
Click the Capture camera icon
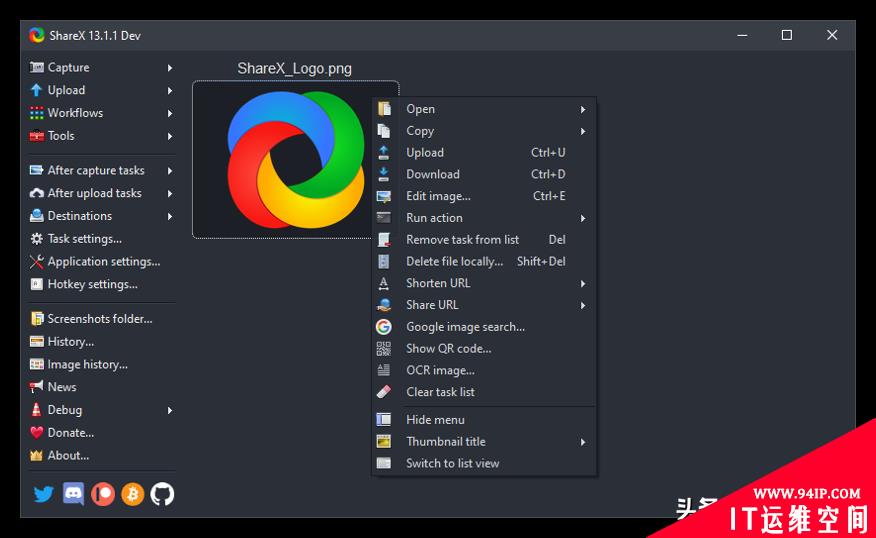[36, 67]
